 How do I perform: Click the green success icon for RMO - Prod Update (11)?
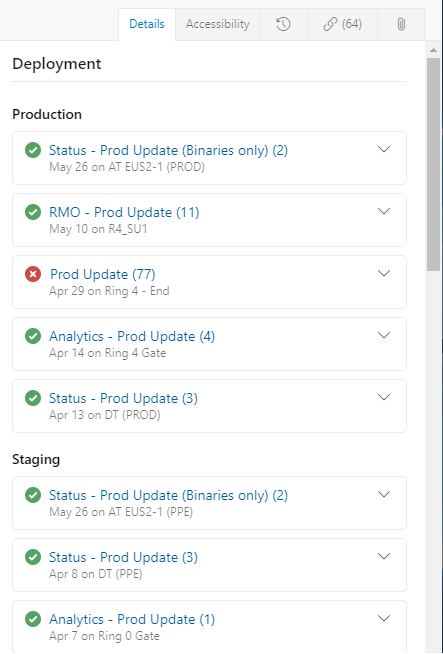pyautogui.click(x=33, y=212)
